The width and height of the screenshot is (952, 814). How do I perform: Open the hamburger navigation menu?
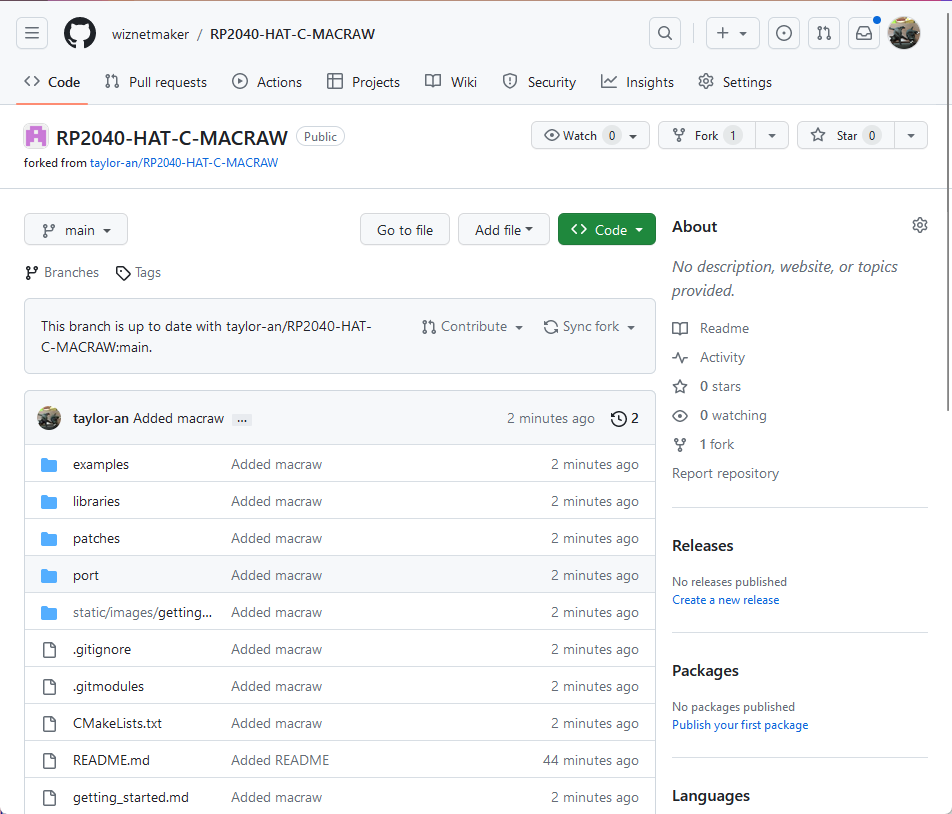click(32, 33)
